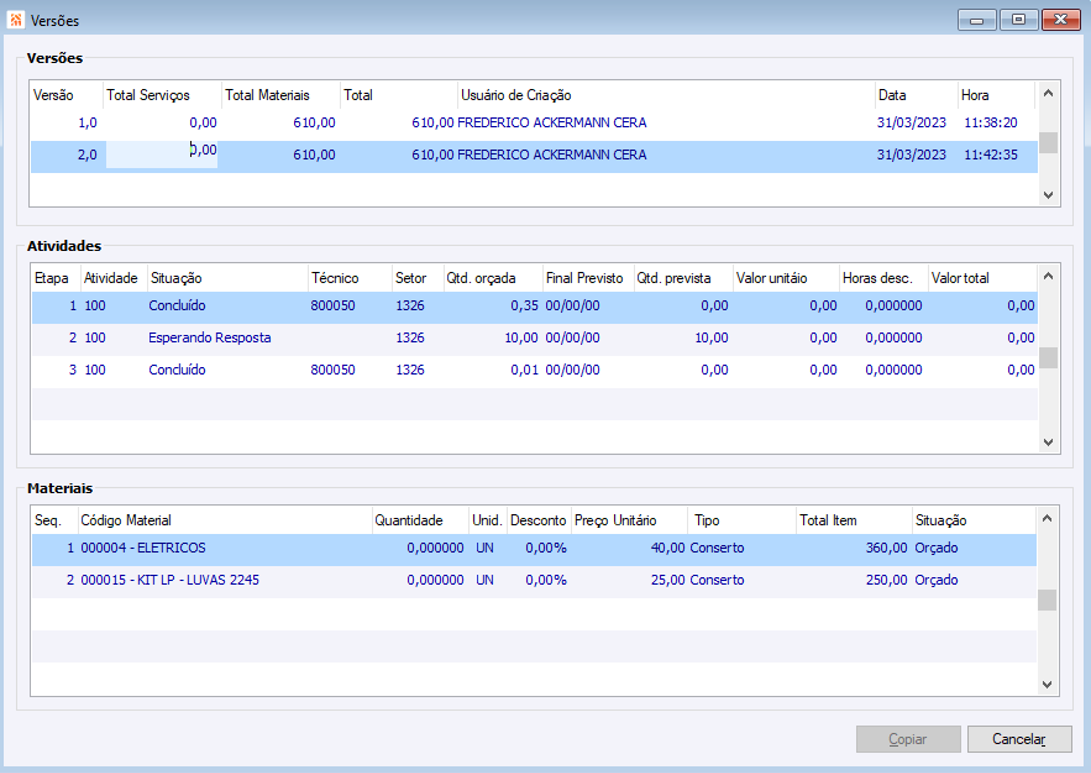
Task: Sort by the Usuário de Criação column header
Action: (x=515, y=95)
